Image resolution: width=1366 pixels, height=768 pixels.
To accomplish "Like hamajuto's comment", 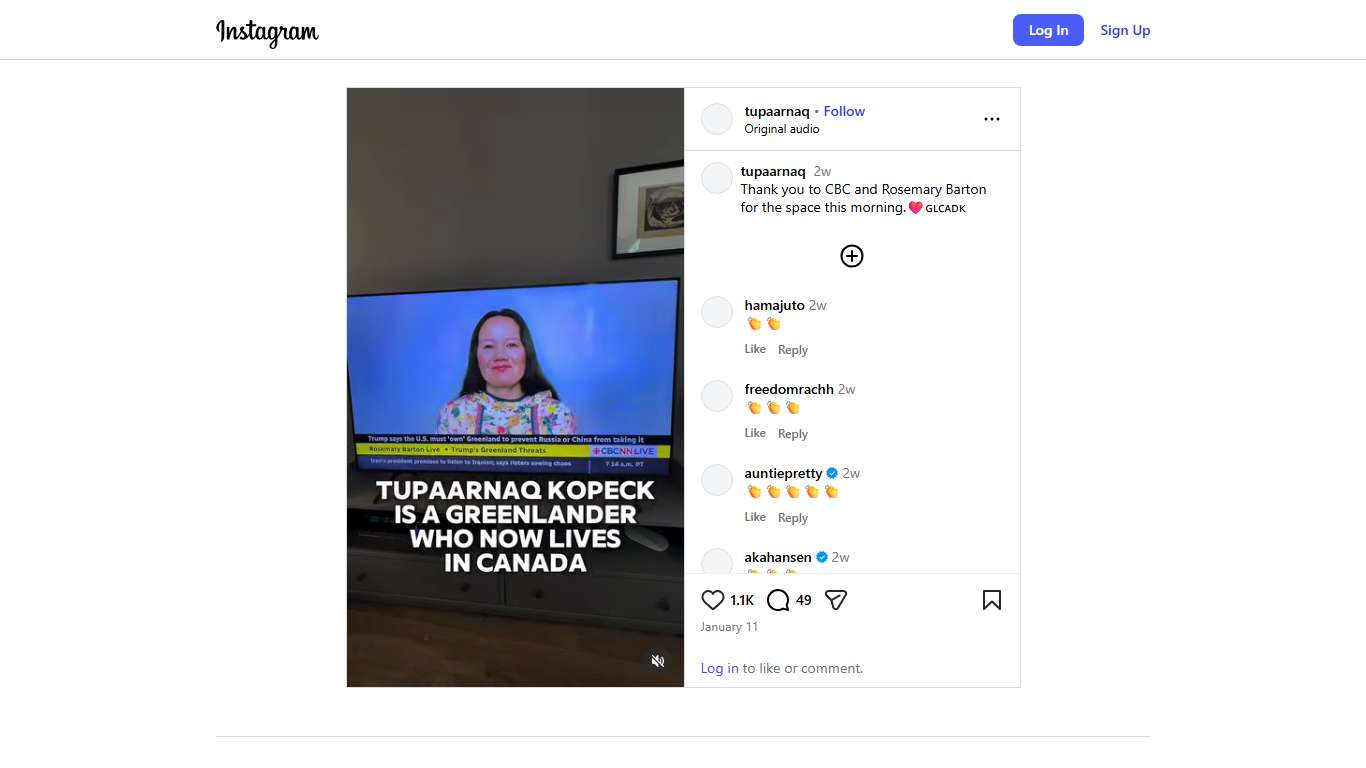I will (755, 349).
